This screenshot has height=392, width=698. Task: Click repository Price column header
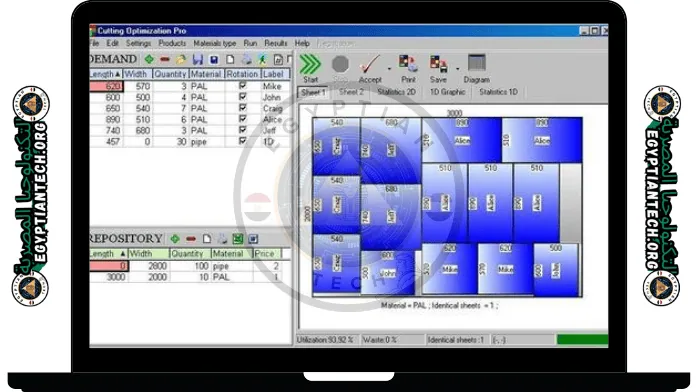point(267,254)
